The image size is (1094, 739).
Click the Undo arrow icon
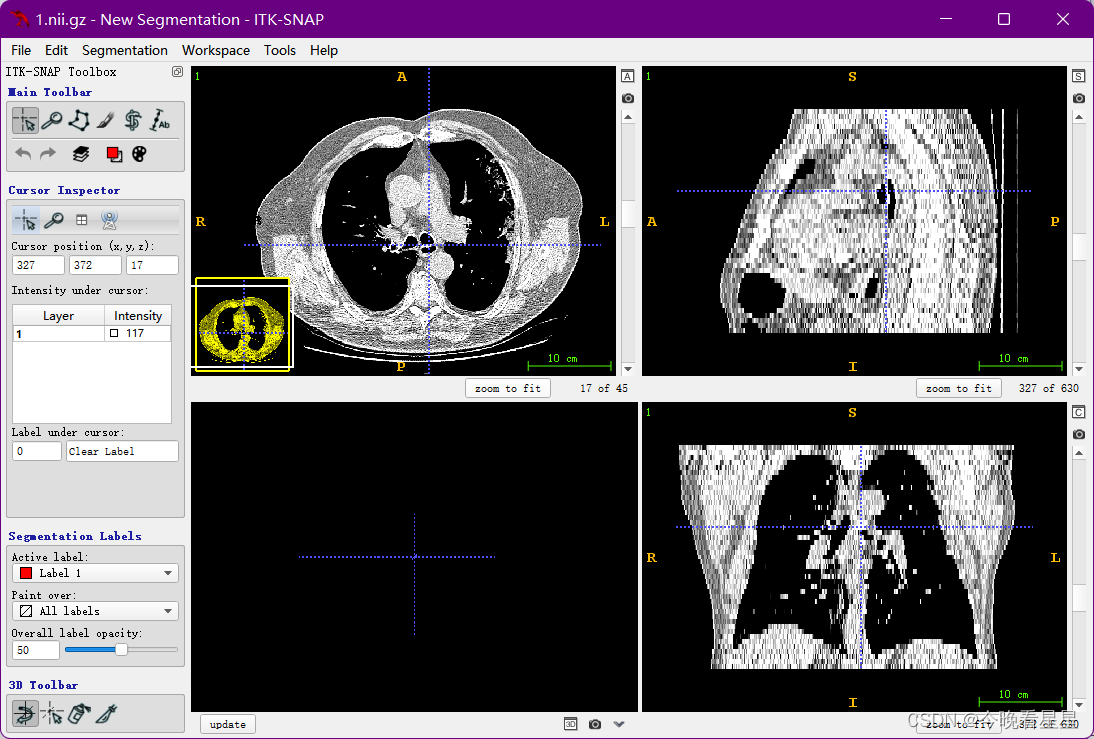(23, 154)
